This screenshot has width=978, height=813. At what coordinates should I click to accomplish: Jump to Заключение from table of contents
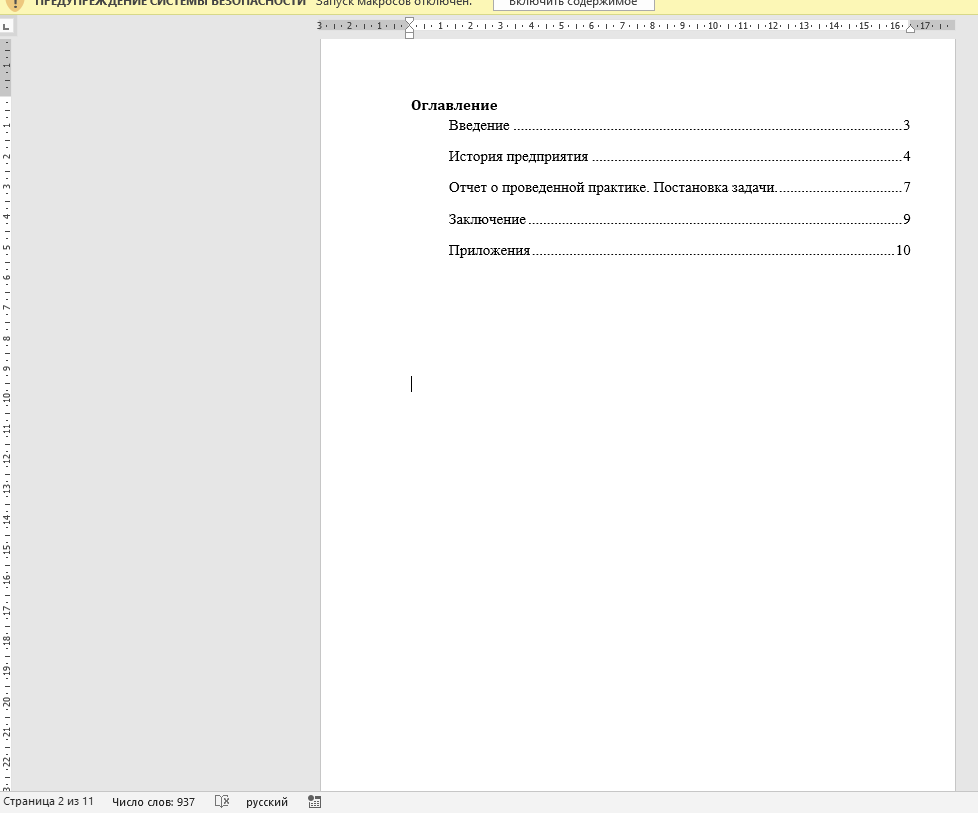[487, 220]
